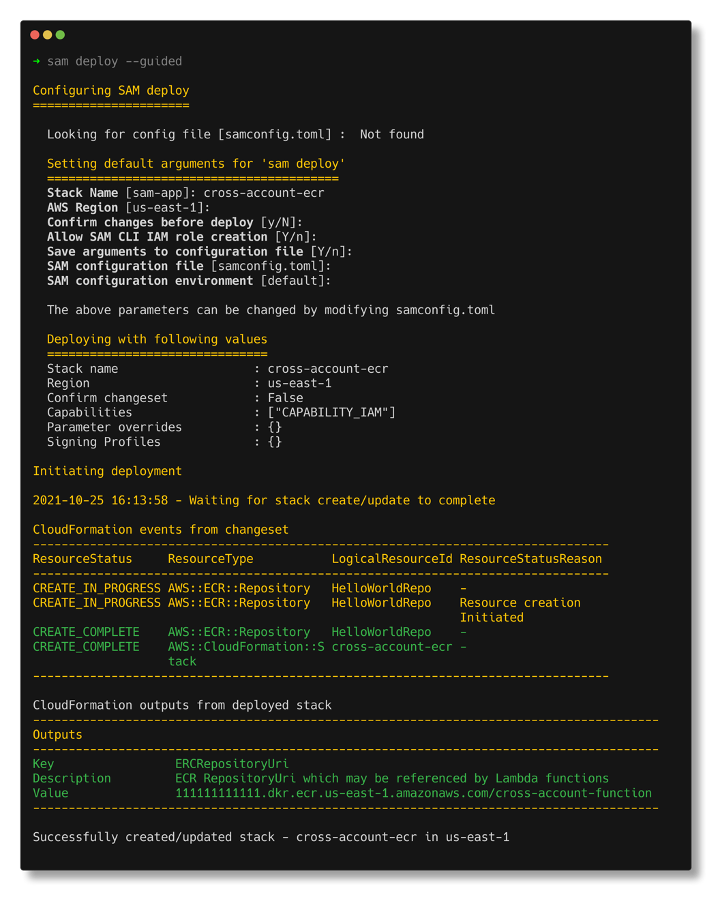Click the ECR repository URI output value
This screenshot has height=899, width=720.
point(413,793)
